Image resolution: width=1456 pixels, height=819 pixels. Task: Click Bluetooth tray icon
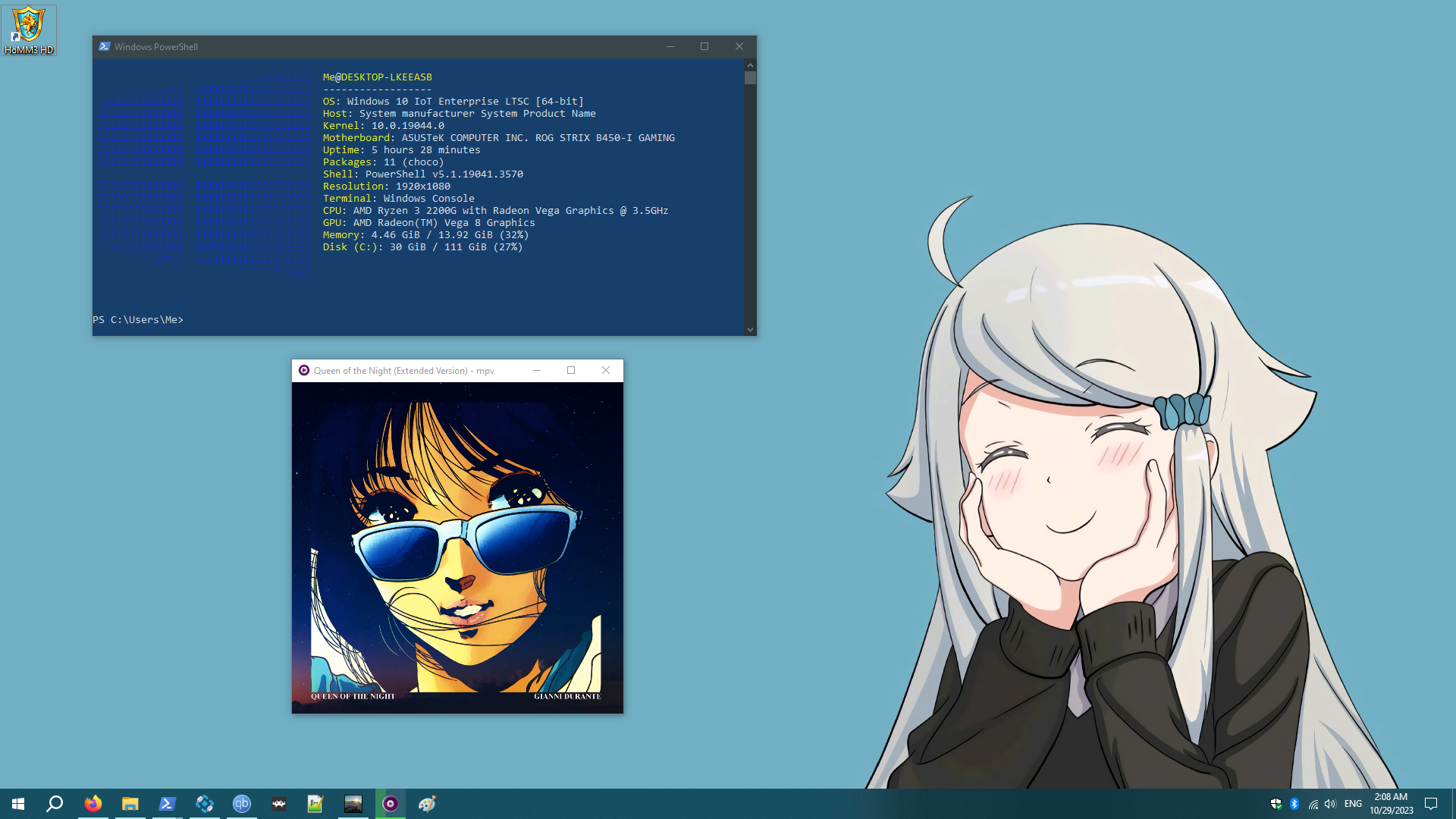click(1294, 804)
